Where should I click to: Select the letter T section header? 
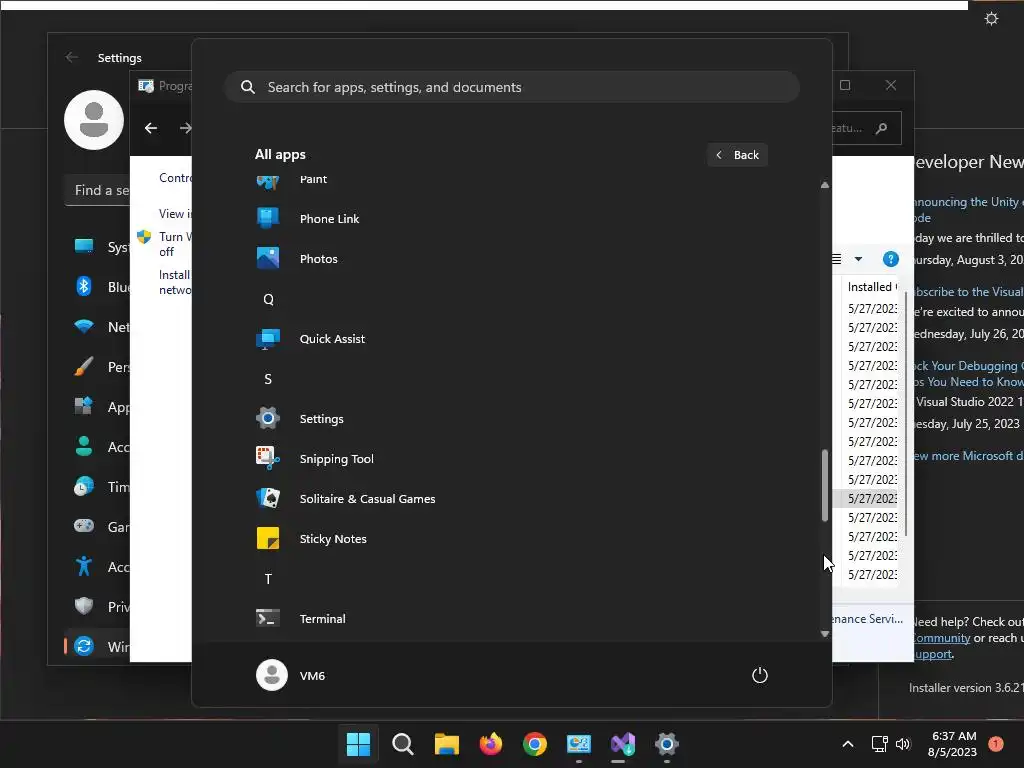pos(268,579)
